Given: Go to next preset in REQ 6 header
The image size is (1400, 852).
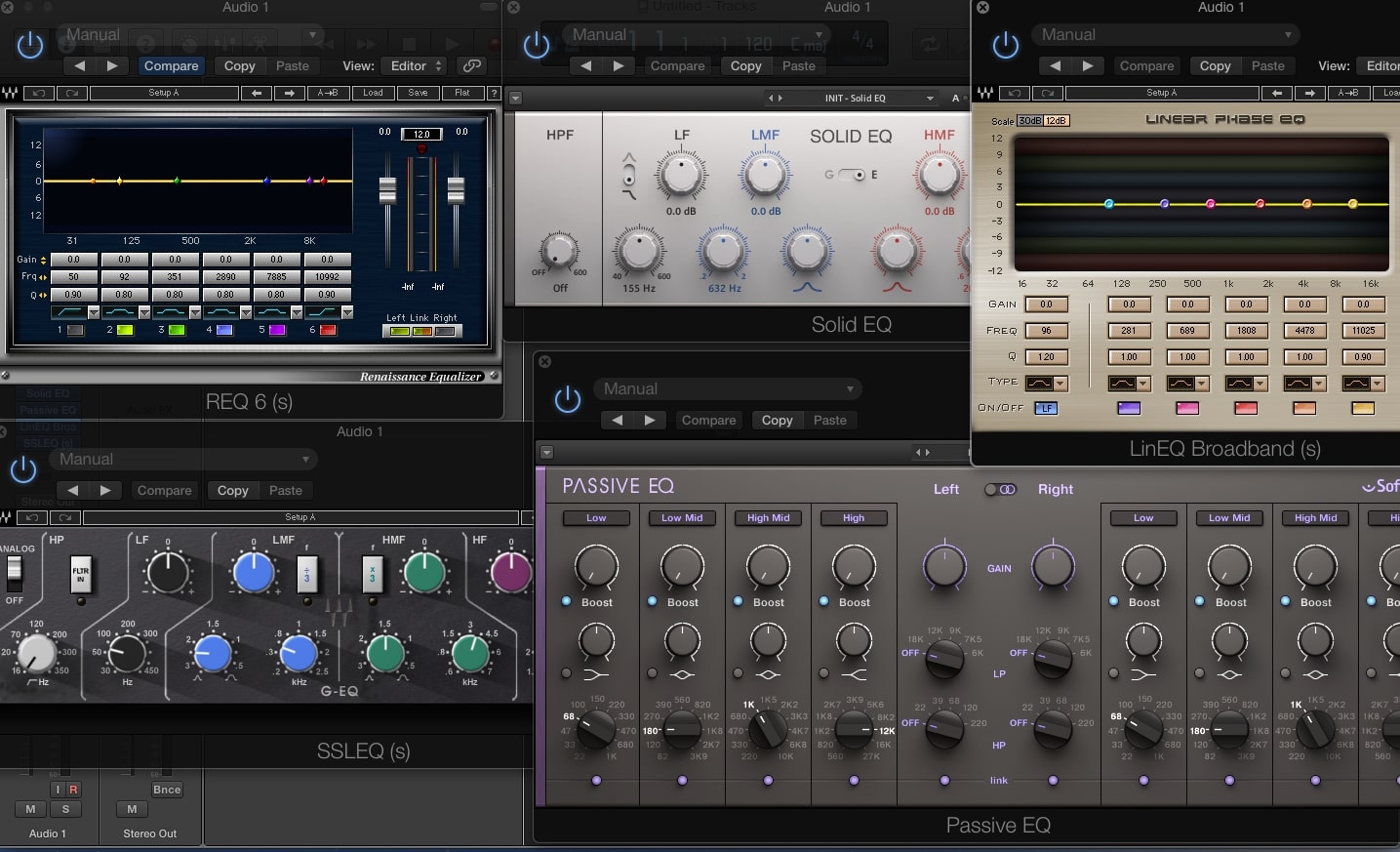Looking at the screenshot, I should (x=112, y=66).
